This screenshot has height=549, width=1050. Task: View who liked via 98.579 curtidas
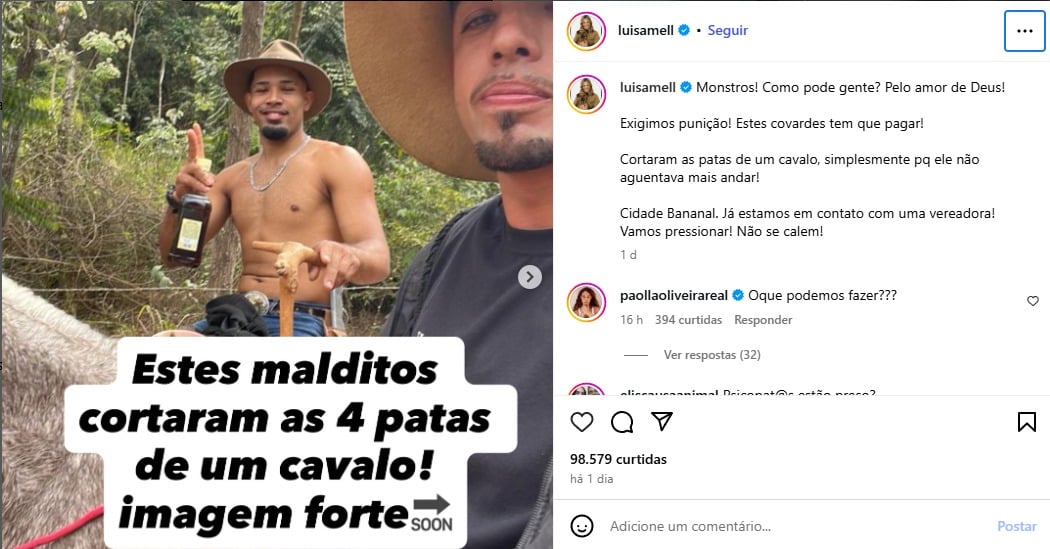(618, 459)
